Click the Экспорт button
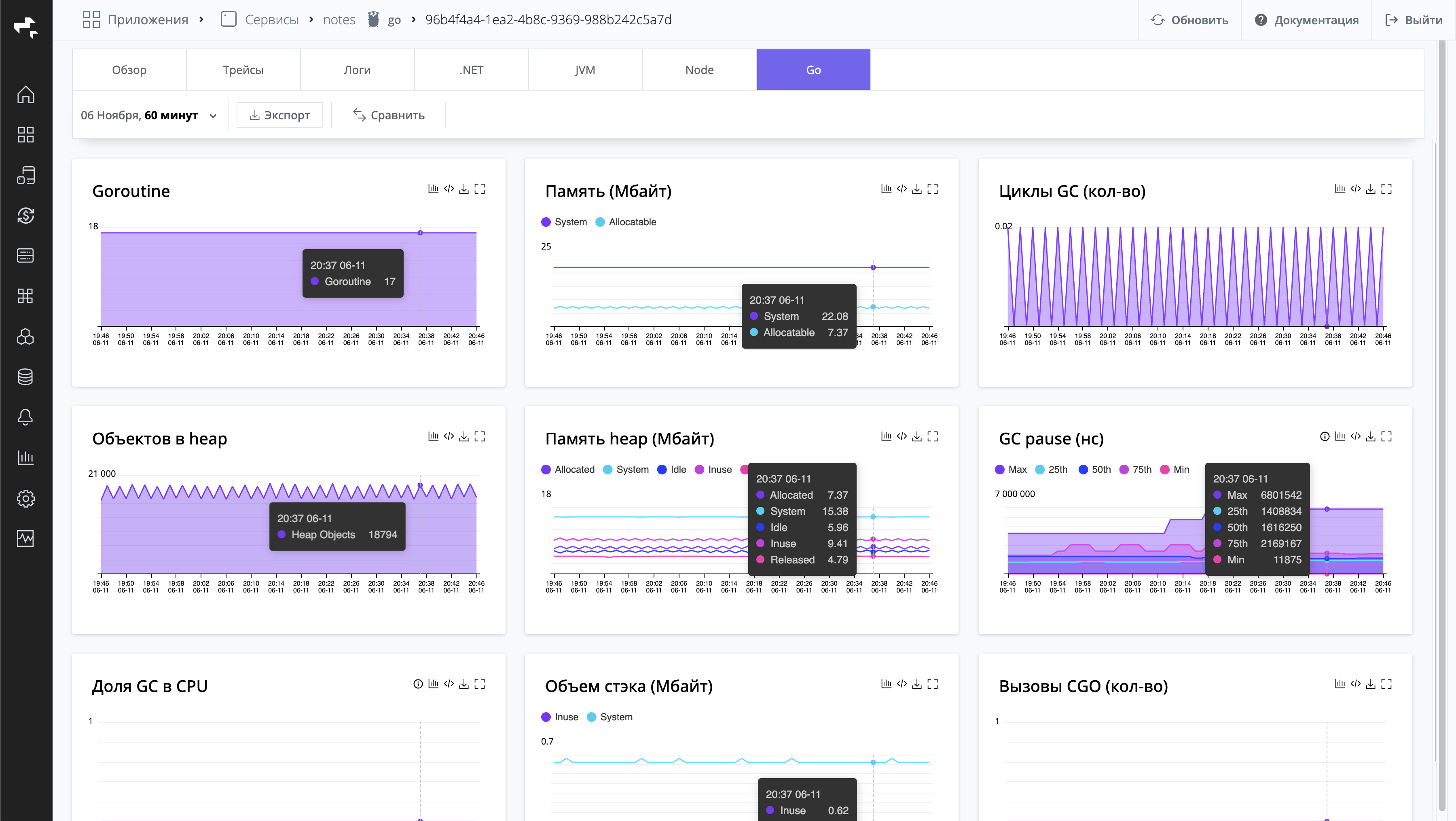The width and height of the screenshot is (1456, 821). click(280, 115)
